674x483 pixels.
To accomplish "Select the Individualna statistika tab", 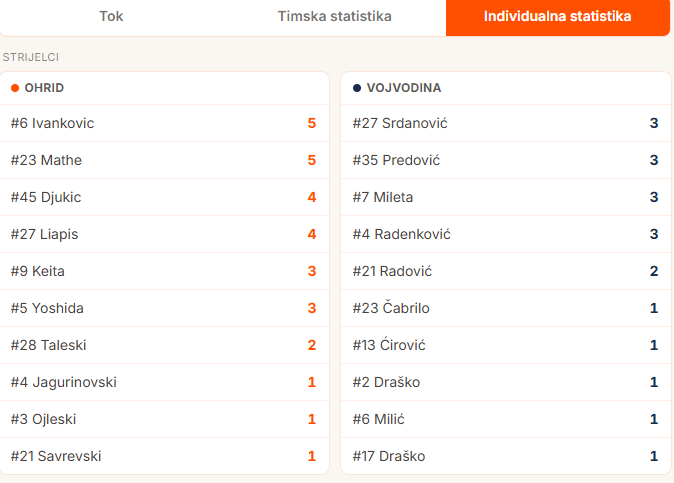I will (x=558, y=16).
